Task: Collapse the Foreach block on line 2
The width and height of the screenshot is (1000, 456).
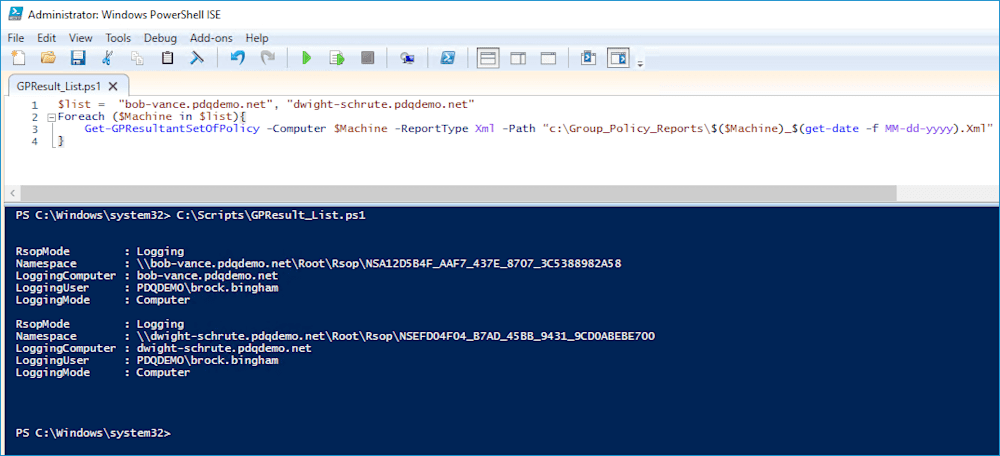Action: point(51,117)
